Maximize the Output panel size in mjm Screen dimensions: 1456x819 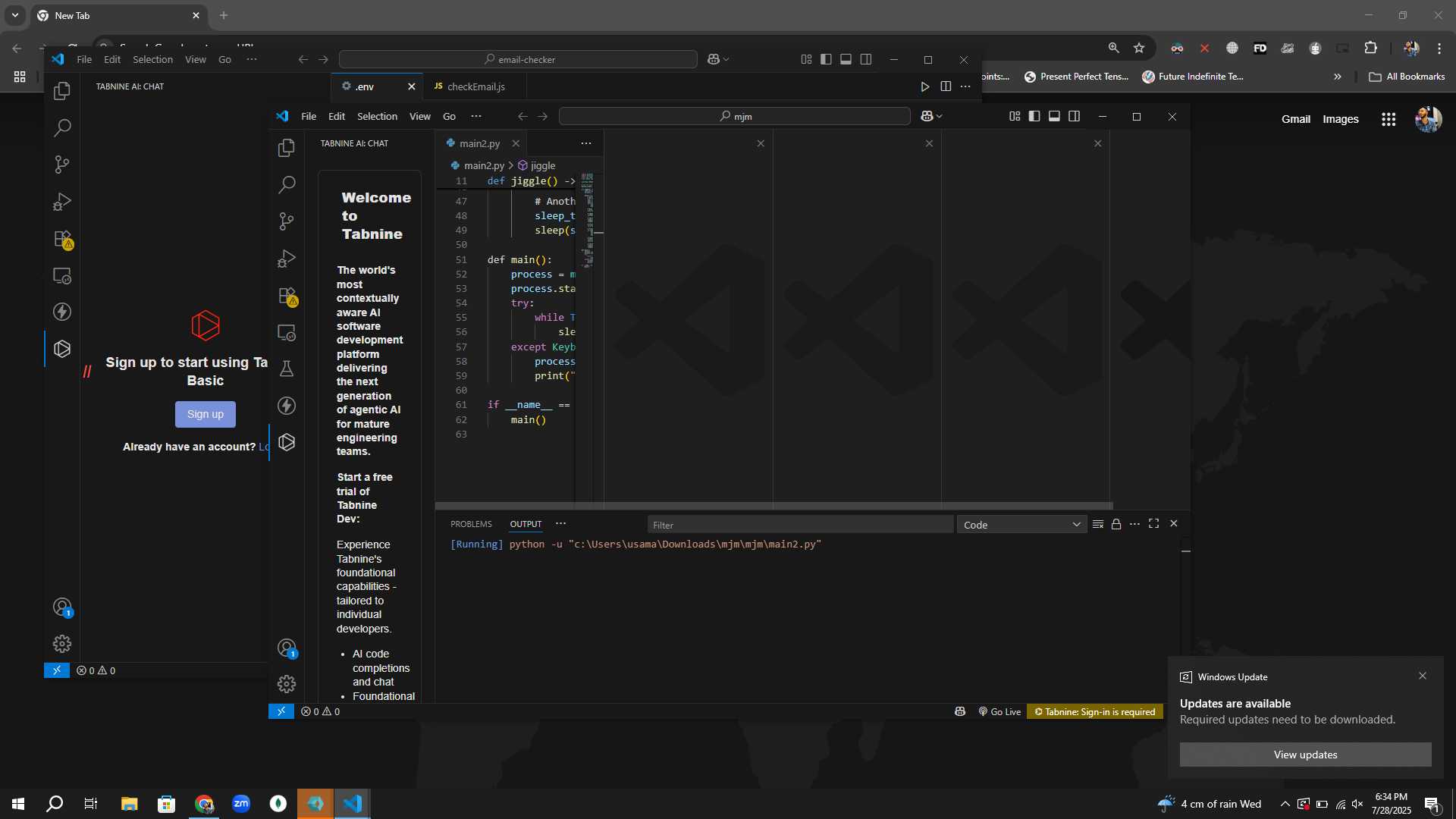[x=1154, y=523]
